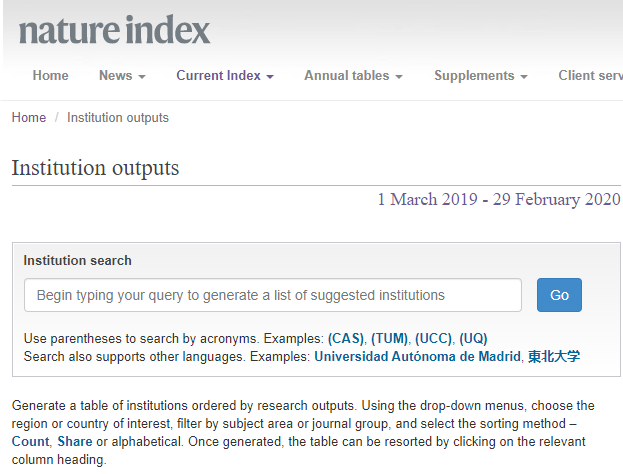Expand the Current Index dropdown menu
Image resolution: width=623 pixels, height=474 pixels.
pyautogui.click(x=225, y=76)
